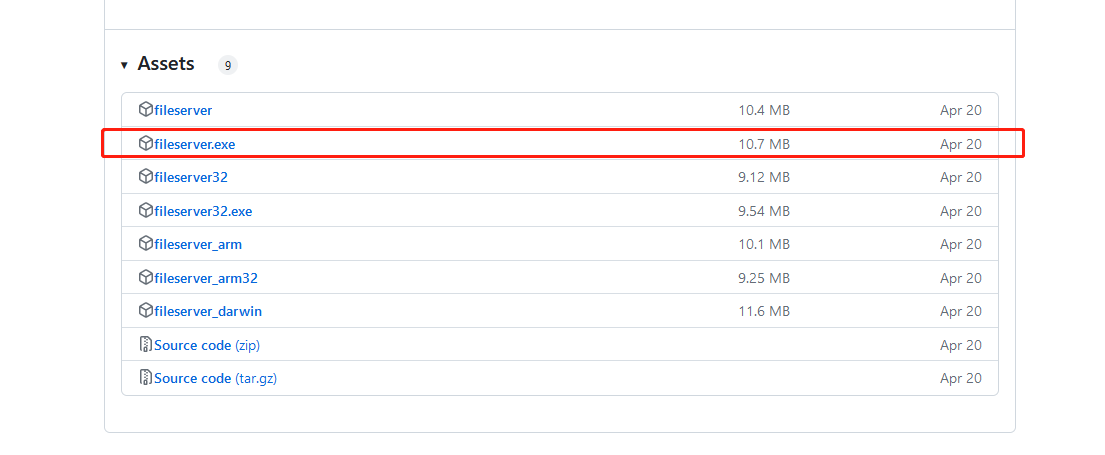Get the fileserver_arm build
This screenshot has width=1105, height=455.
[x=198, y=244]
